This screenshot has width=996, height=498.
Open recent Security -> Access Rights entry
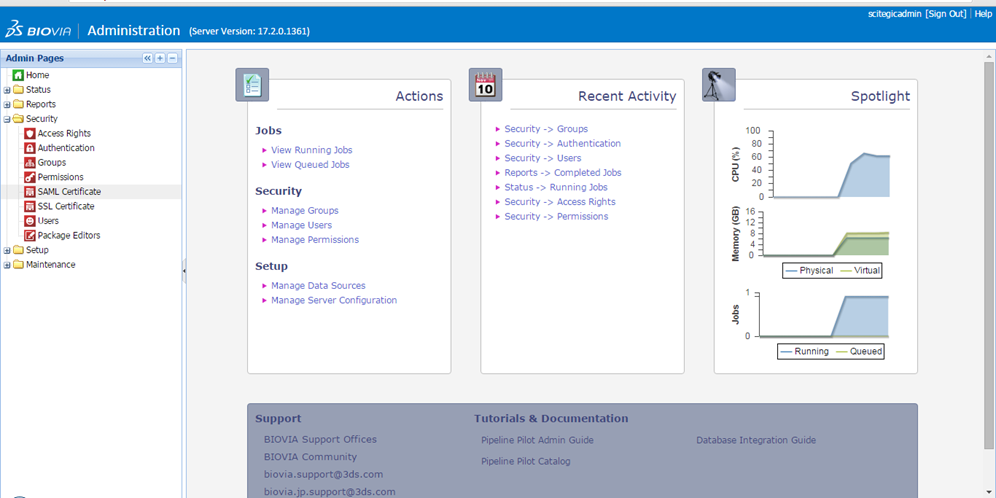560,202
